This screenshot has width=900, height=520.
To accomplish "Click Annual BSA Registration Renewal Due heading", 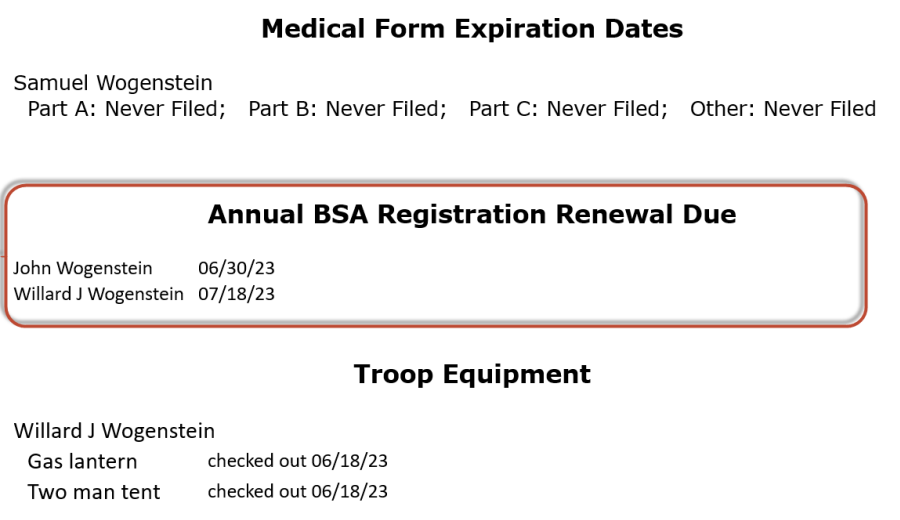I will click(x=472, y=215).
